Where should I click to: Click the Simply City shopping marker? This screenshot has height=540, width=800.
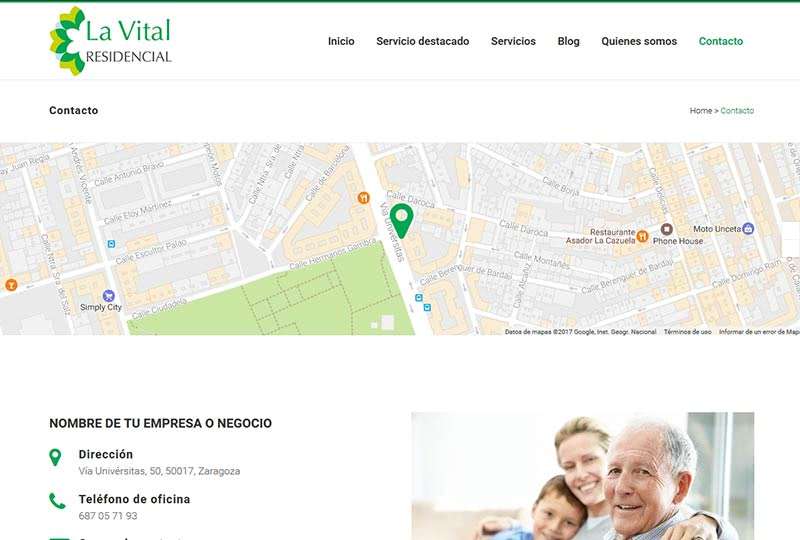coord(108,296)
